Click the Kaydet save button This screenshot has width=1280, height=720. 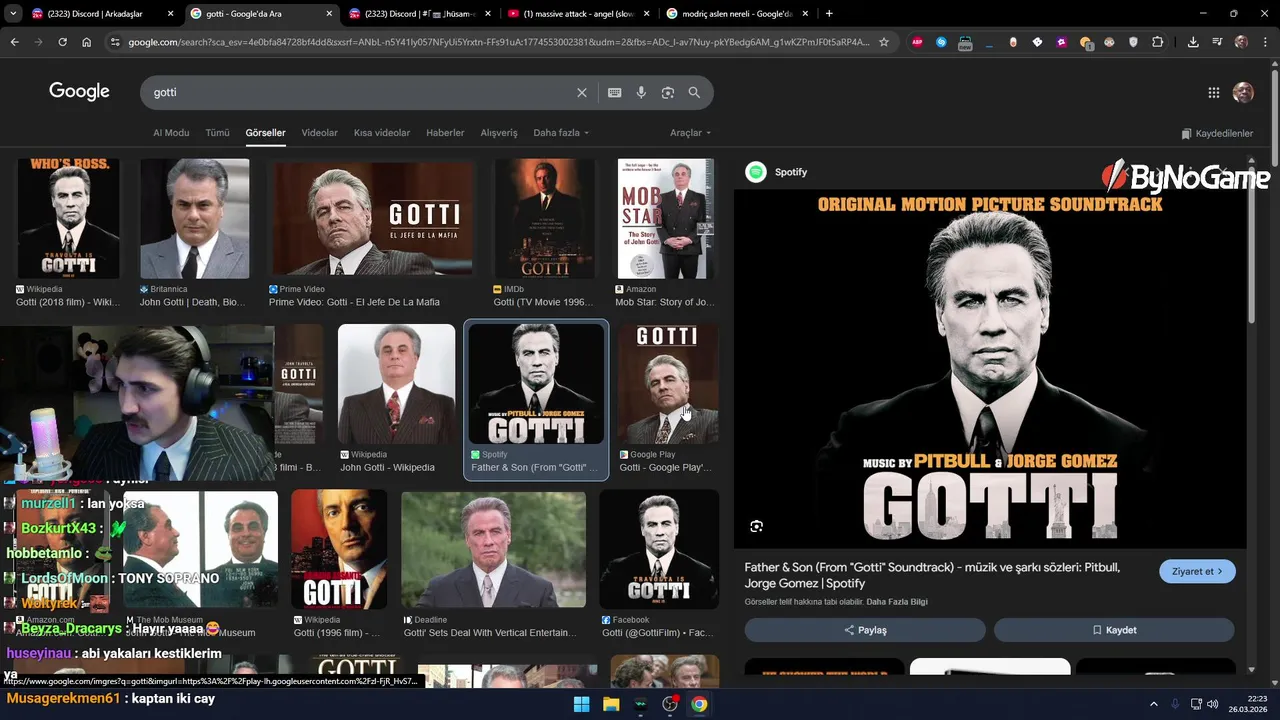(1114, 630)
